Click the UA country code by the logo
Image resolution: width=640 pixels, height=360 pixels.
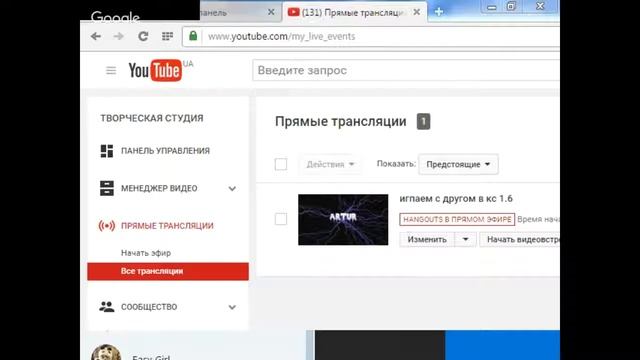188,64
